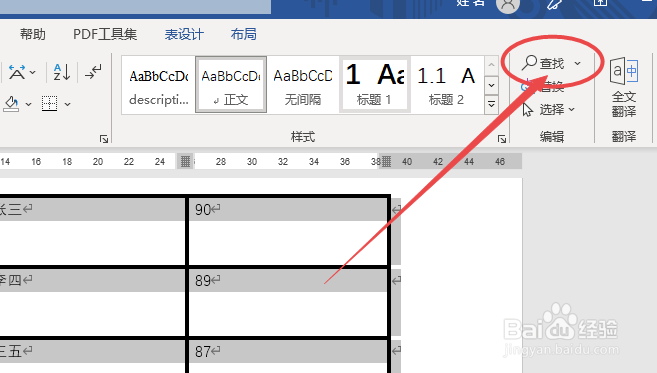The width and height of the screenshot is (657, 373).
Task: Click the table cell containing 90
Action: (288, 231)
